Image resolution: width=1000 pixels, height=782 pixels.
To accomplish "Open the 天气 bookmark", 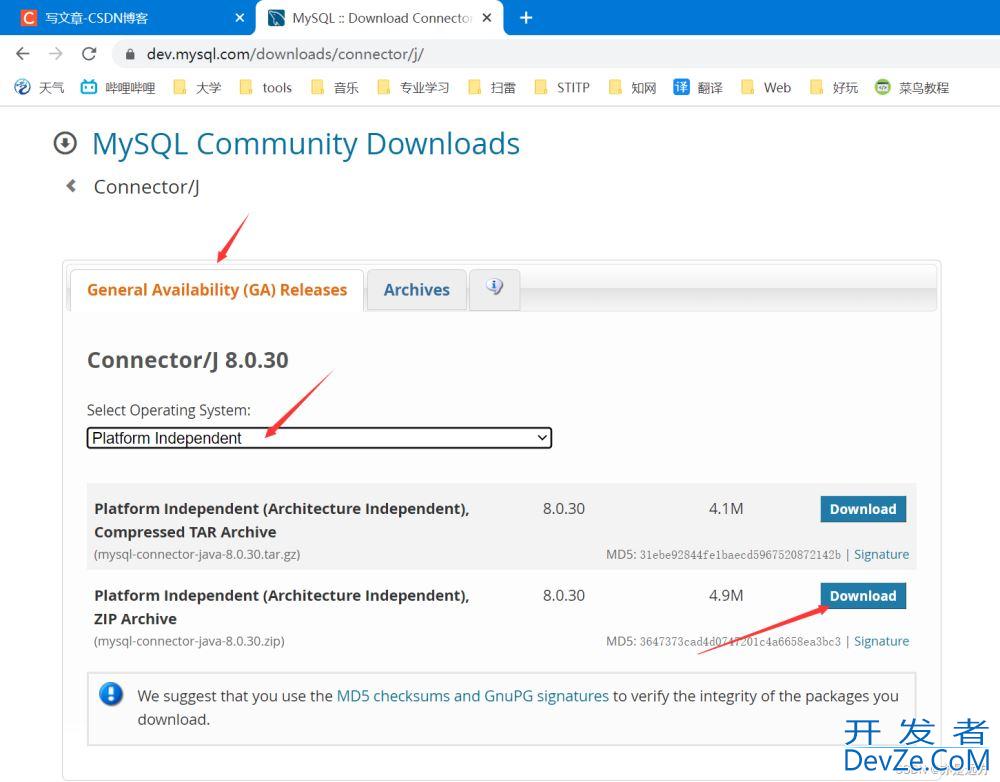I will (39, 87).
